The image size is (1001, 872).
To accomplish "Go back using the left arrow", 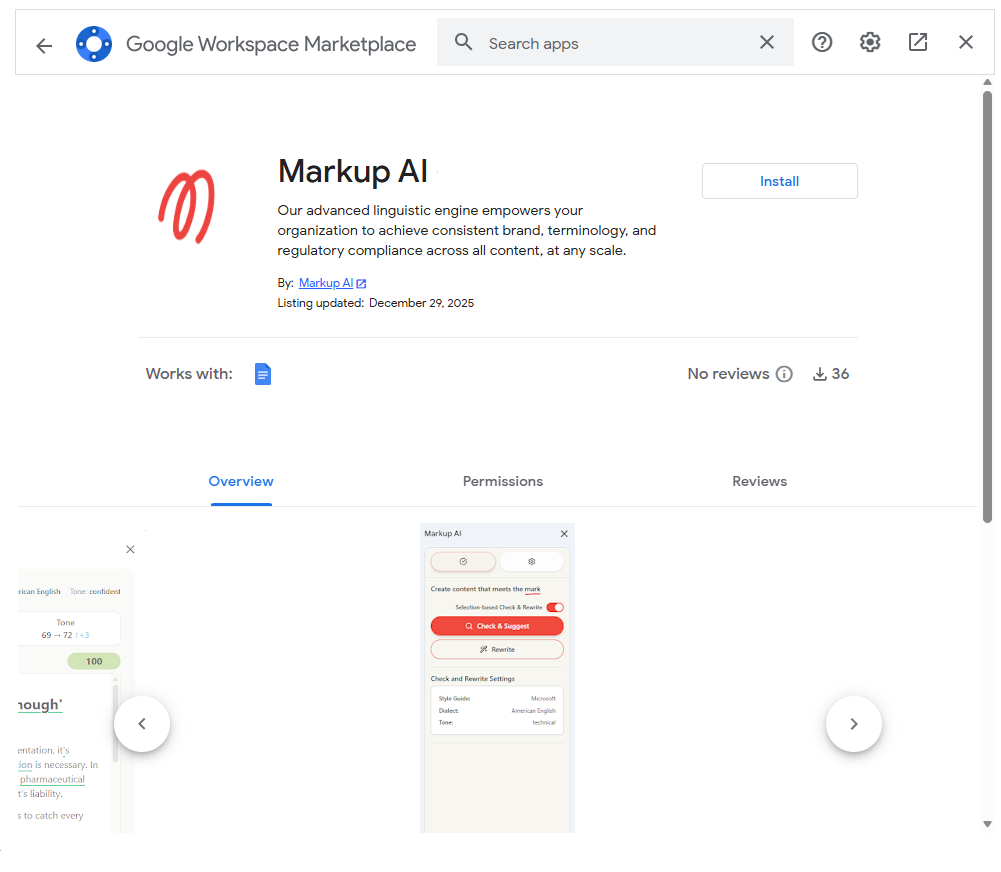I will (44, 45).
